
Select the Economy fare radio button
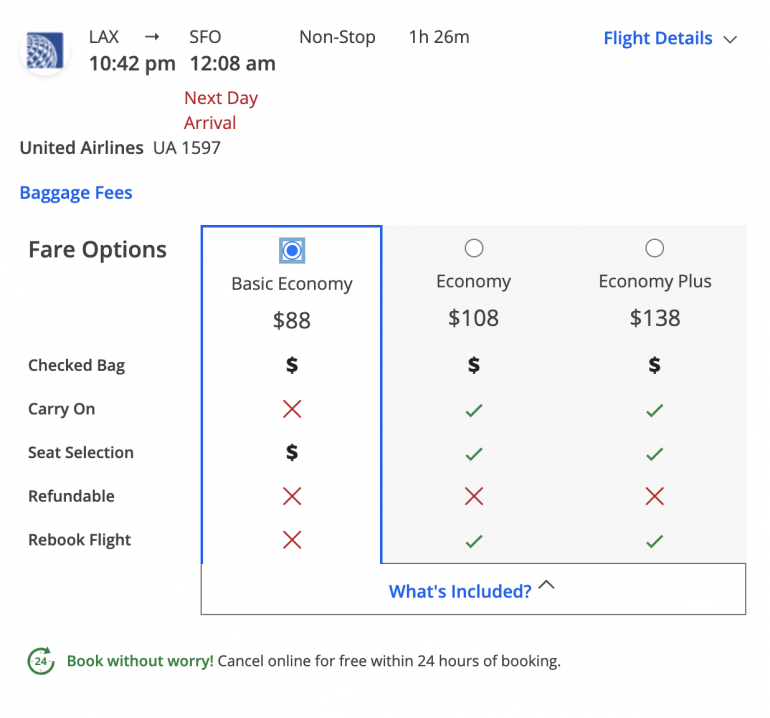click(474, 248)
